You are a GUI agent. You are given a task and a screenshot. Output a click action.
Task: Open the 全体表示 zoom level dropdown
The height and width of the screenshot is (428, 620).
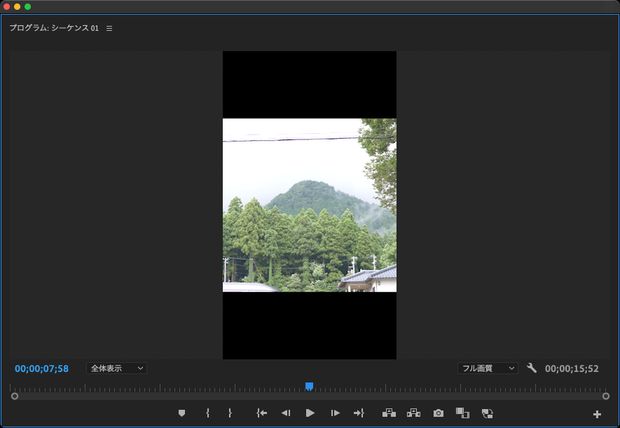tap(117, 368)
